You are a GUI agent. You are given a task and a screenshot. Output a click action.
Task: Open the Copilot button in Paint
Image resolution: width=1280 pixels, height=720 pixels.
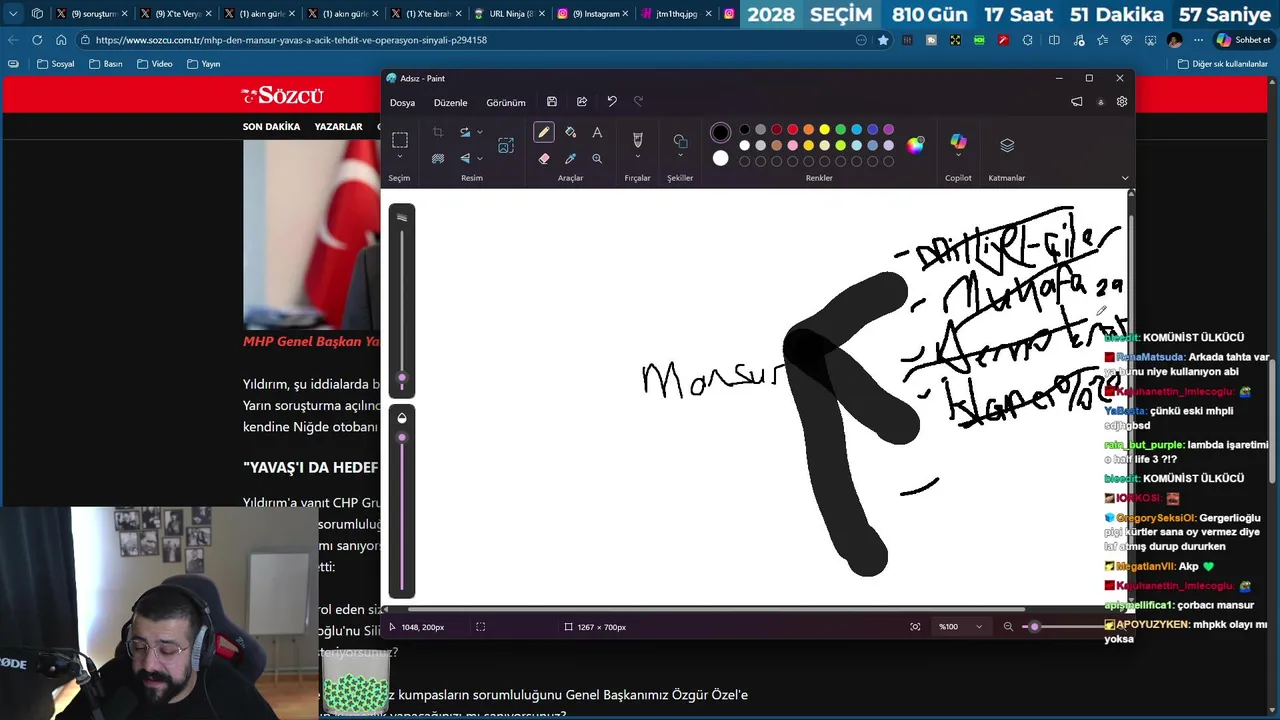click(958, 143)
